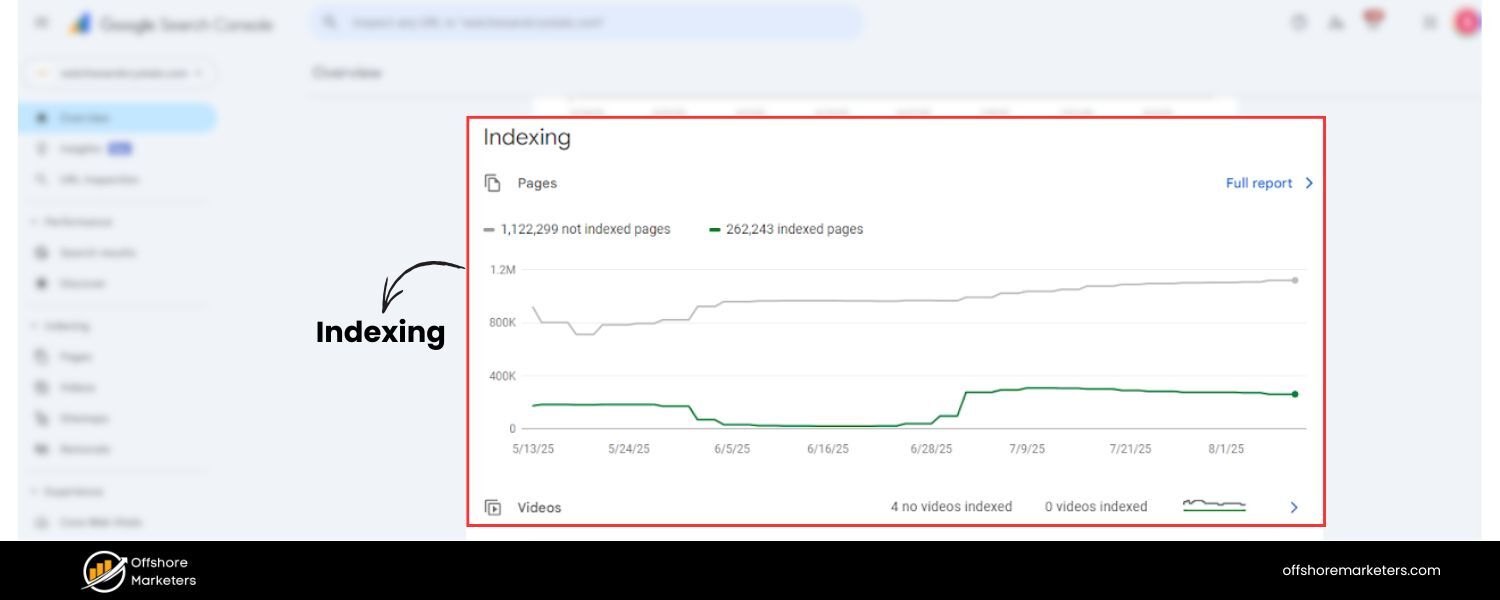Viewport: 1500px width, 600px height.
Task: Toggle the not indexed pages chart series
Action: [577, 229]
